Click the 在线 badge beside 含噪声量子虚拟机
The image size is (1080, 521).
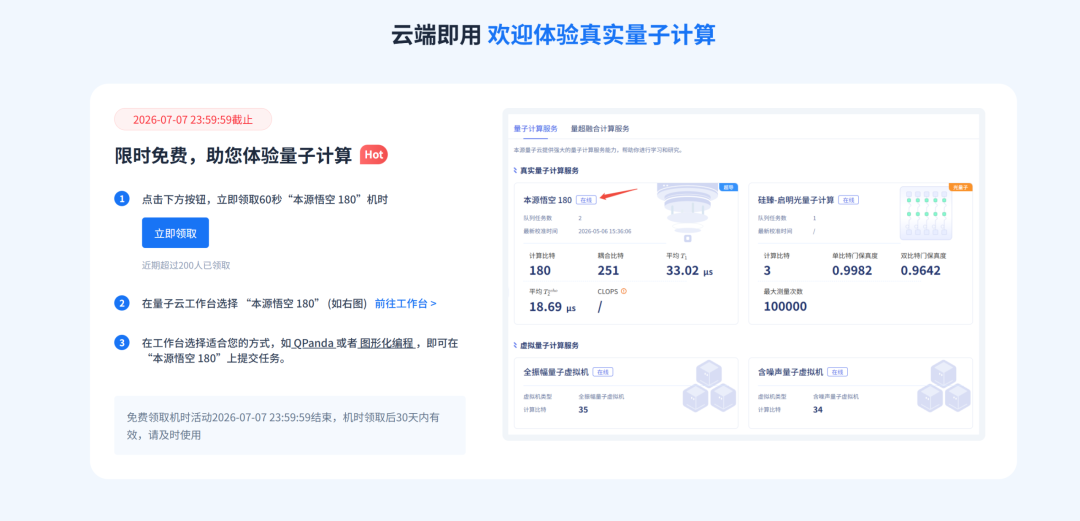coord(837,371)
